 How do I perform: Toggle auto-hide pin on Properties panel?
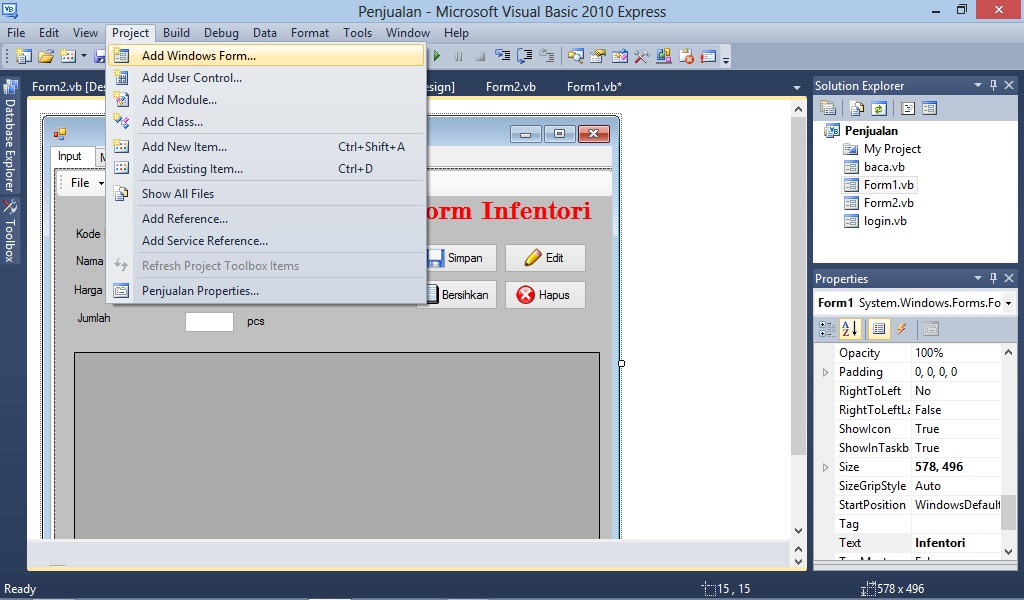pos(993,278)
